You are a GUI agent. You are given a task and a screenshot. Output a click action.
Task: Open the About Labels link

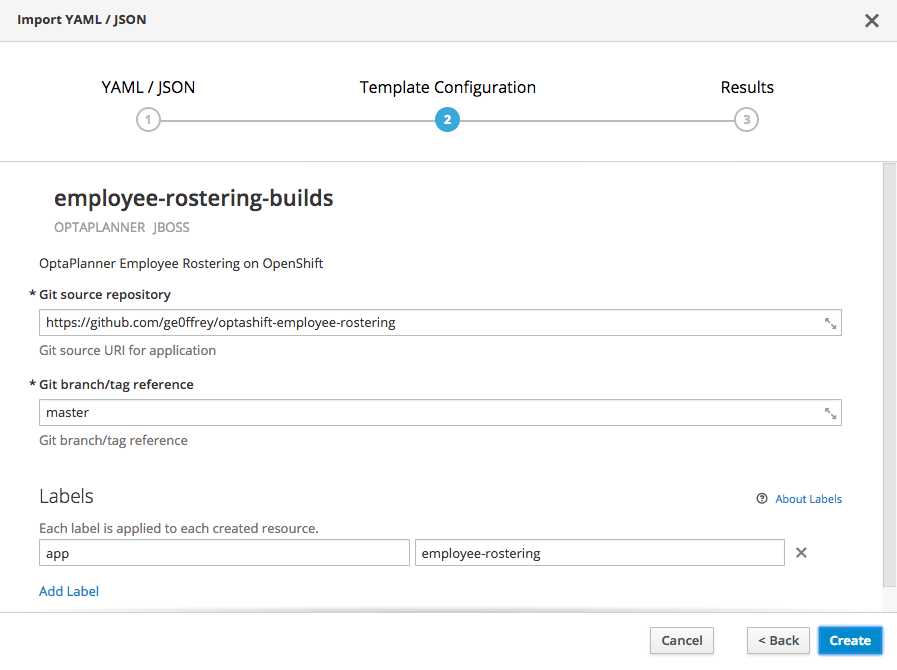coord(808,499)
